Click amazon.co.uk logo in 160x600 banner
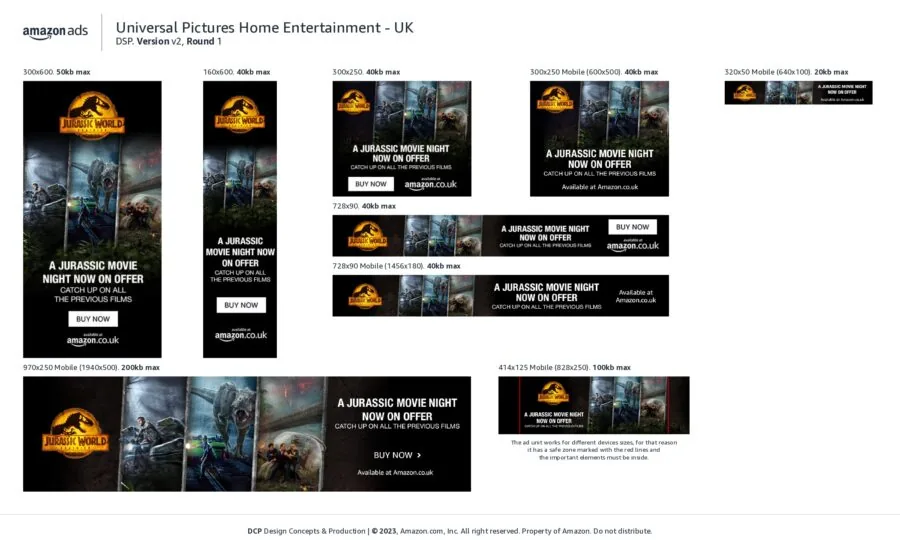Image resolution: width=900 pixels, height=546 pixels. coord(241,334)
